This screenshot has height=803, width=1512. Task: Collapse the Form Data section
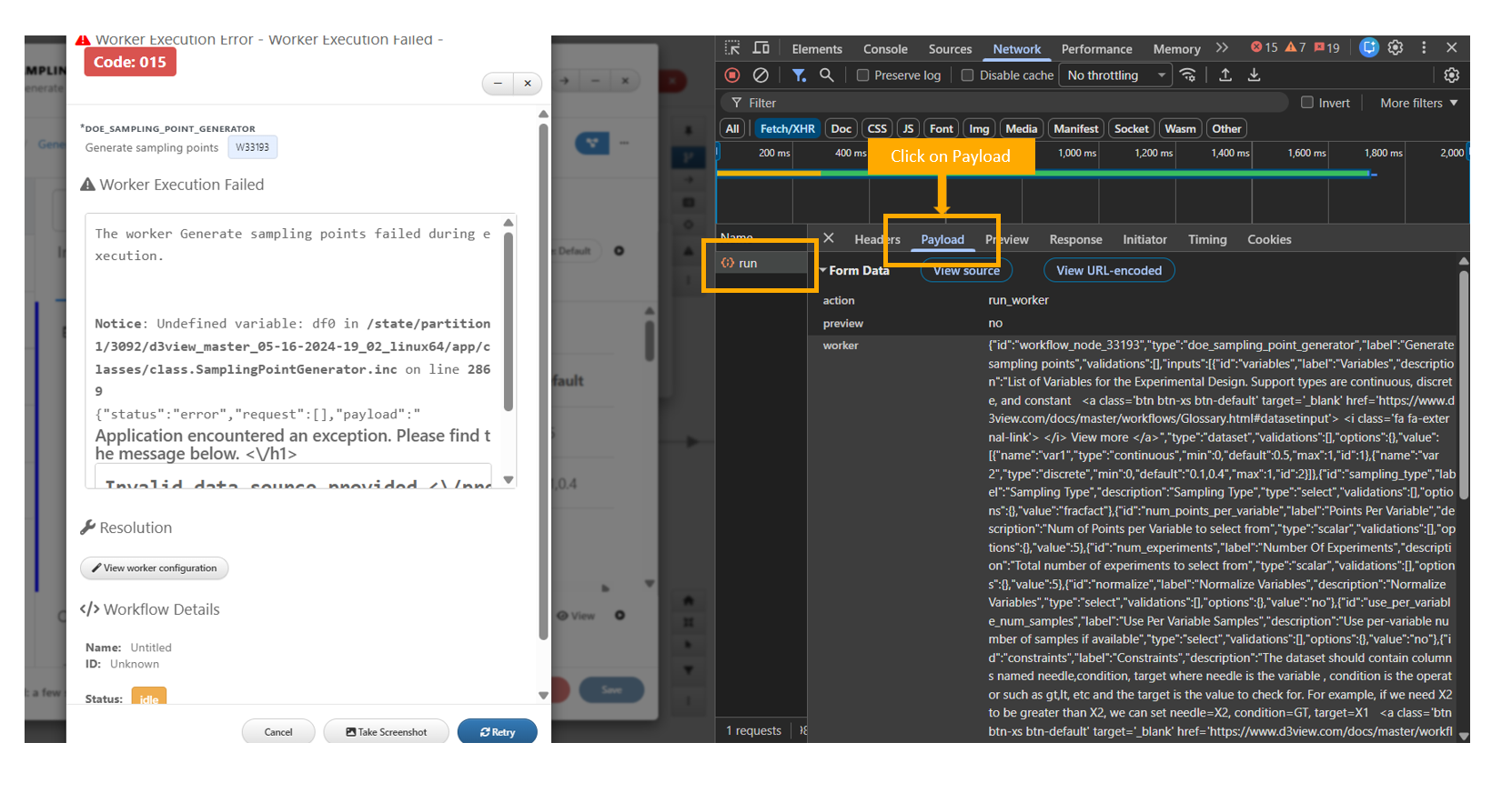pyautogui.click(x=823, y=271)
